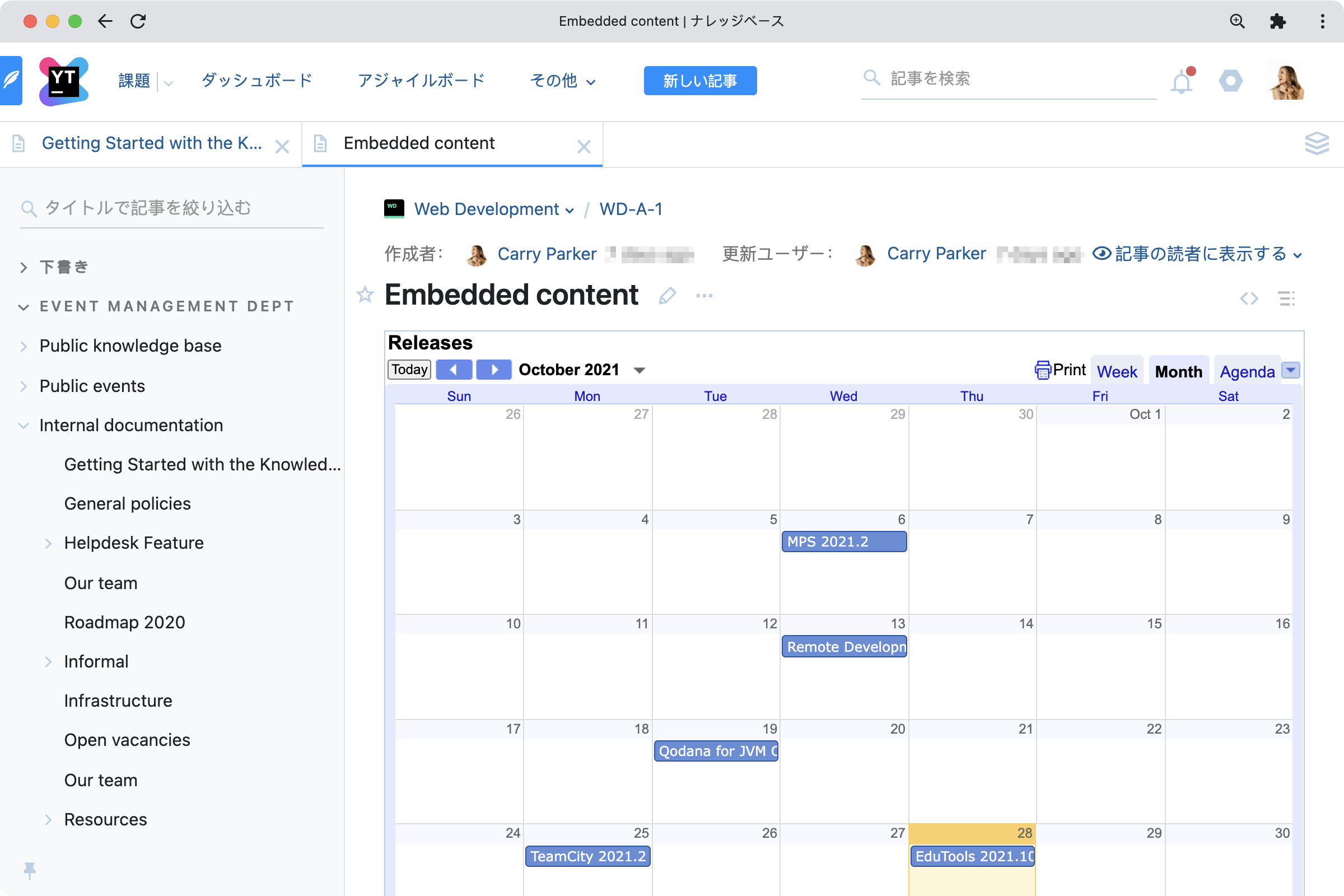1344x896 pixels.
Task: Close the Embedded content tab
Action: click(584, 147)
